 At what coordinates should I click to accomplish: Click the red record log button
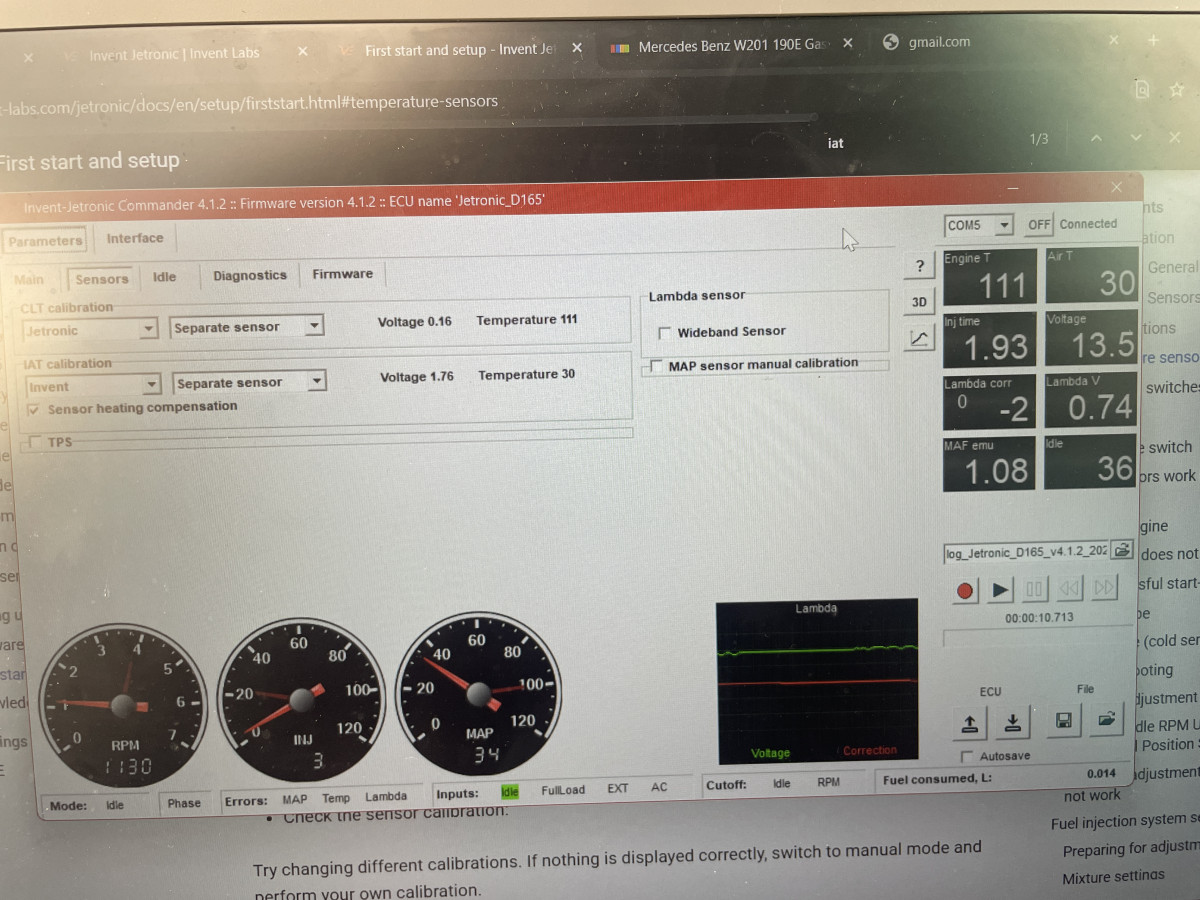coord(965,590)
